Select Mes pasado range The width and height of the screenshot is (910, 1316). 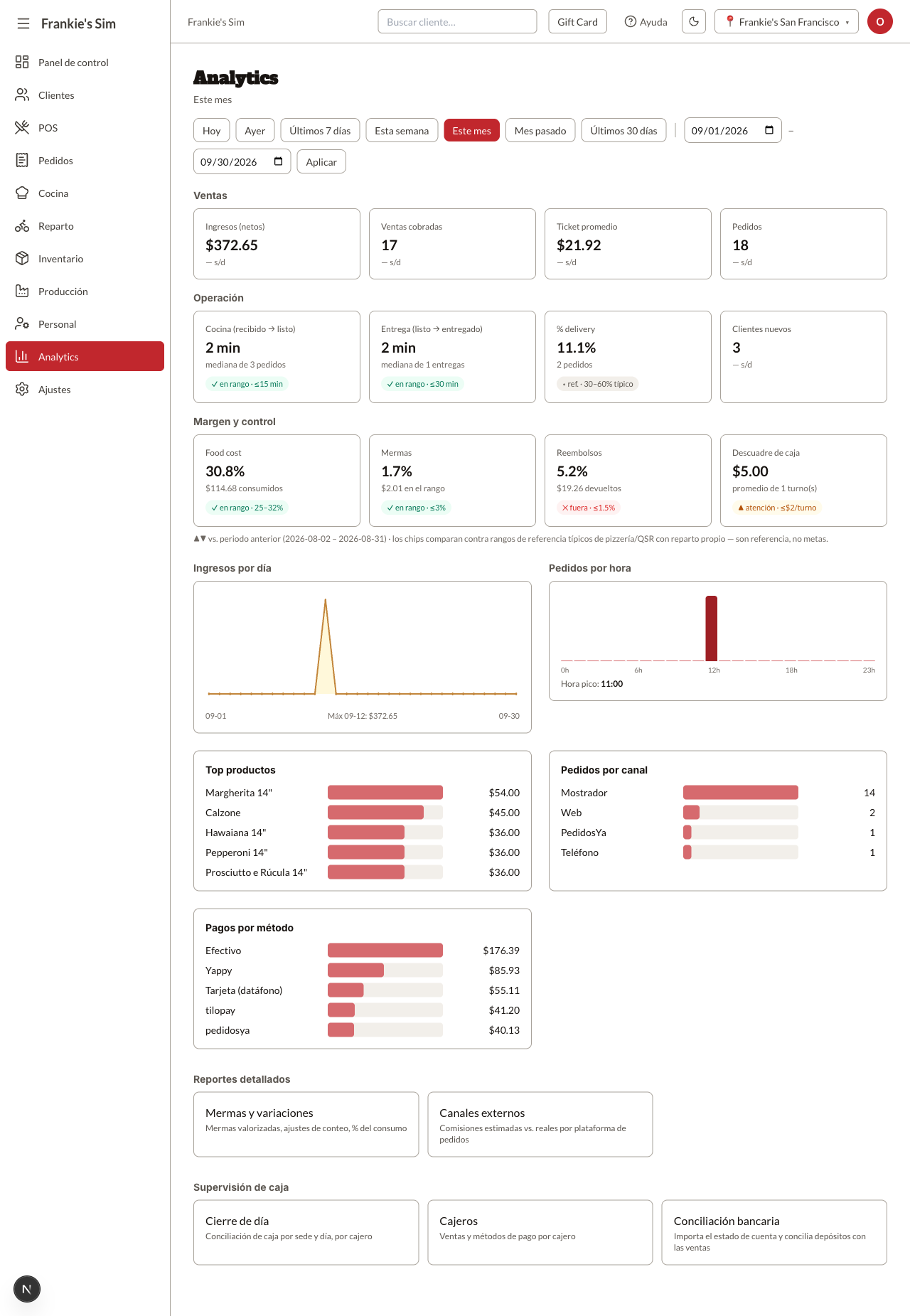[540, 130]
